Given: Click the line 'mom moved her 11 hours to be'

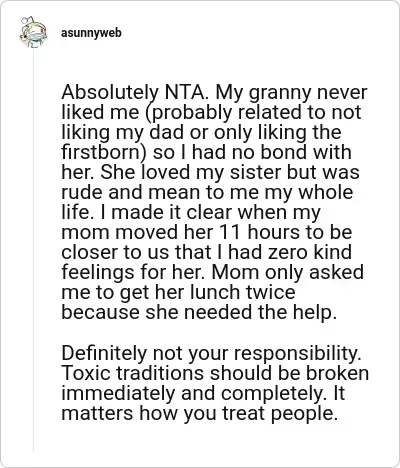Looking at the screenshot, I should (x=207, y=232).
